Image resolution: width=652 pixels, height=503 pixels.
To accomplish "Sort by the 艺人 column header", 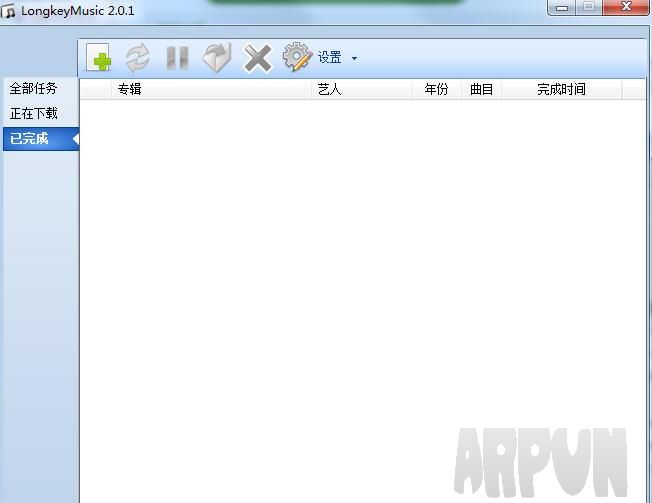I will tap(361, 89).
